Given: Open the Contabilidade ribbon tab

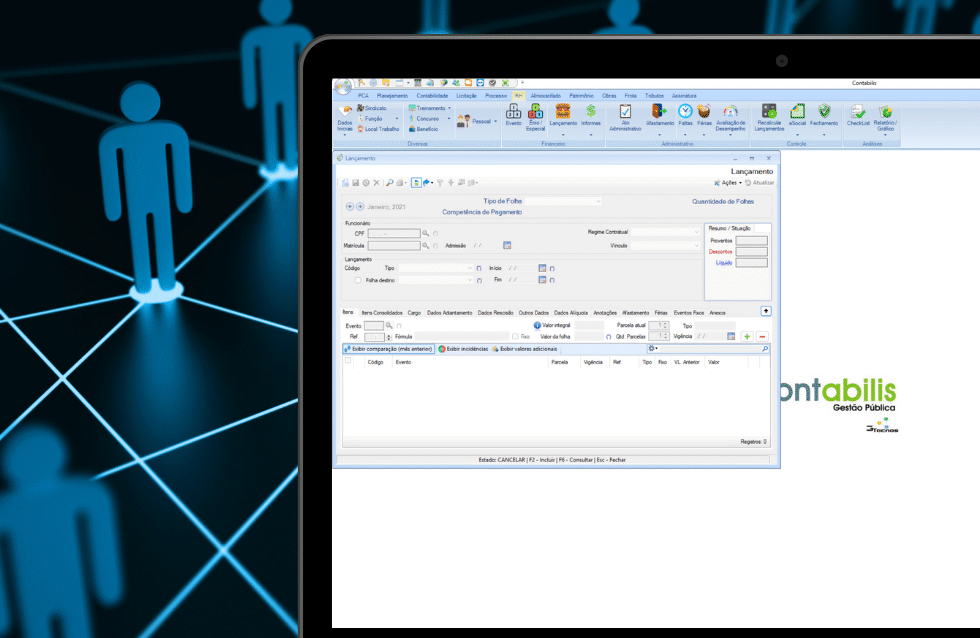Looking at the screenshot, I should pyautogui.click(x=432, y=95).
